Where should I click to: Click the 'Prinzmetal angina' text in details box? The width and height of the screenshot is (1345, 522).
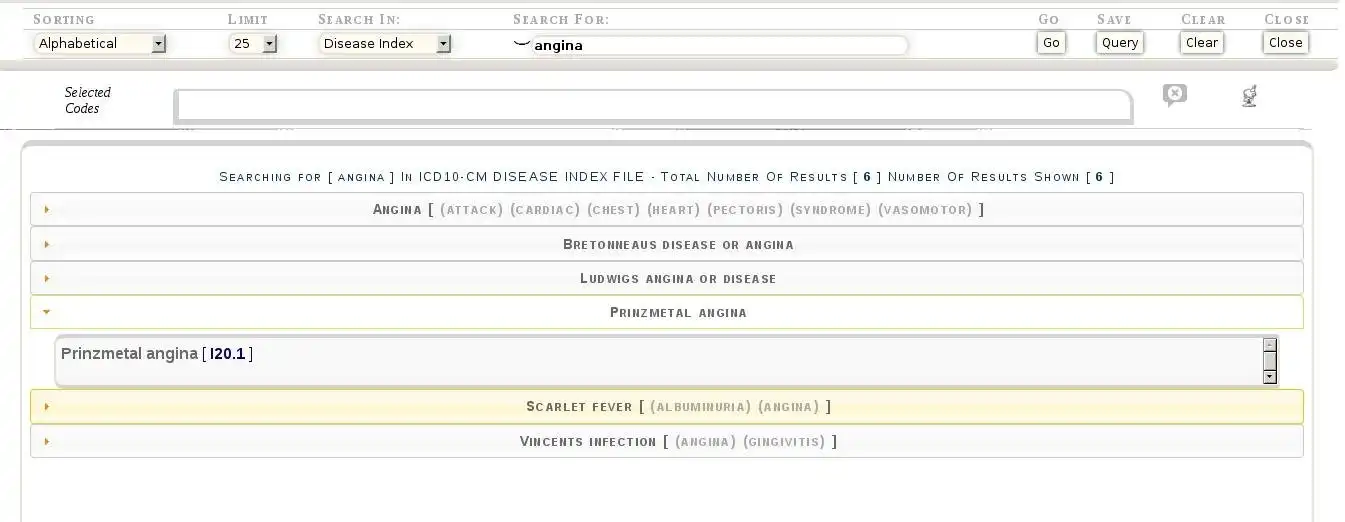(129, 353)
